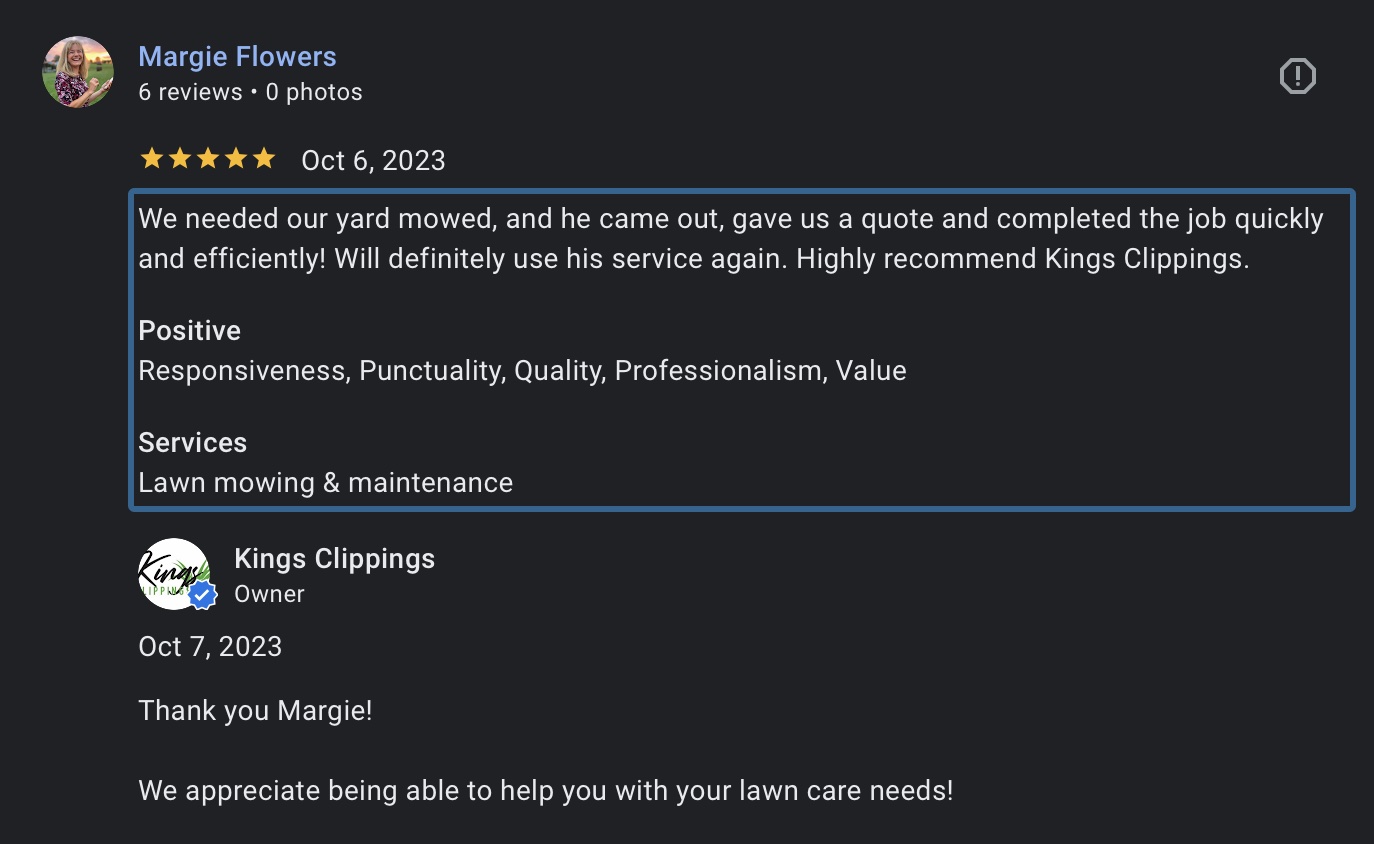The image size is (1374, 844).
Task: Click the Thank you Margie reply text
Action: (255, 711)
